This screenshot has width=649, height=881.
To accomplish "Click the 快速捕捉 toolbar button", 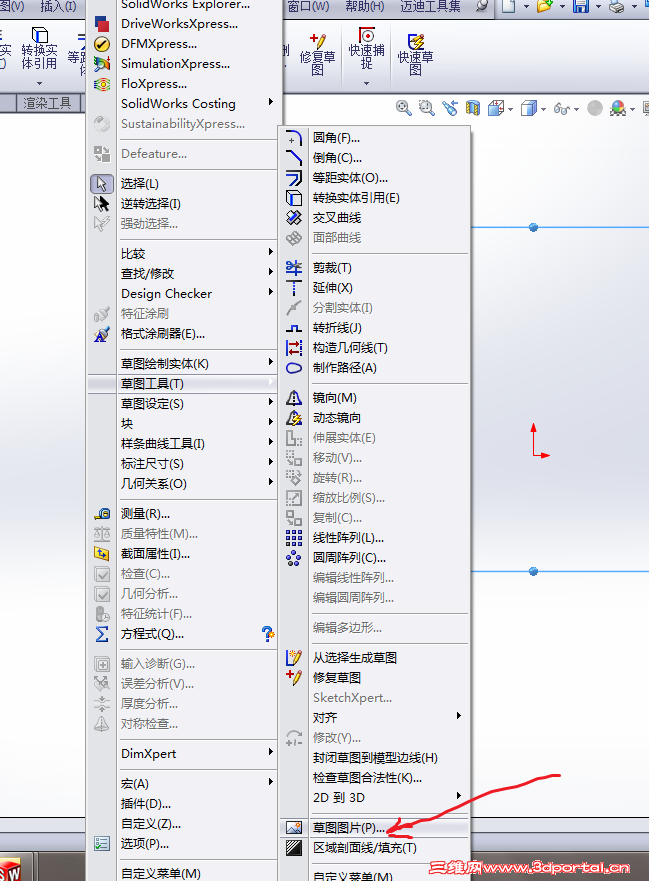I will 366,48.
